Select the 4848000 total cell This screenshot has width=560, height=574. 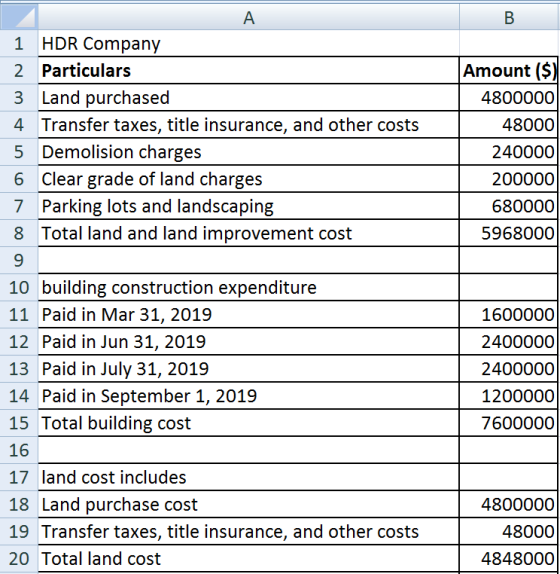pyautogui.click(x=509, y=559)
